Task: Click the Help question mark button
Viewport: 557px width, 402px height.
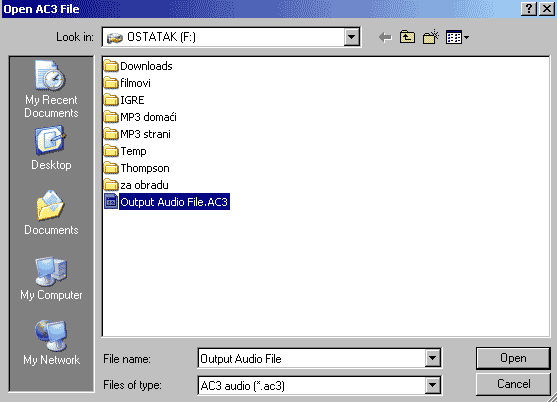Action: tap(529, 9)
